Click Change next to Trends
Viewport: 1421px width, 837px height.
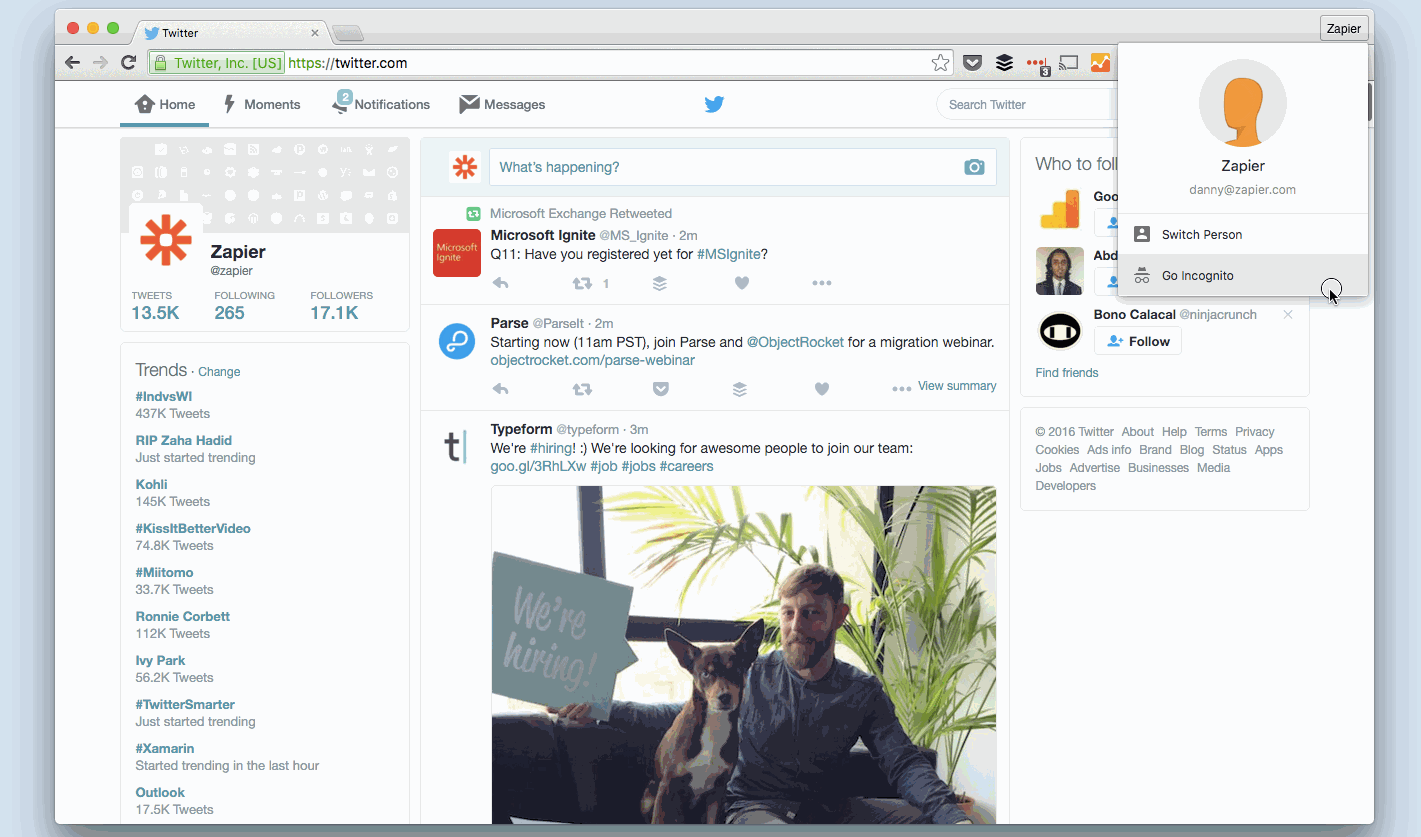pos(219,371)
